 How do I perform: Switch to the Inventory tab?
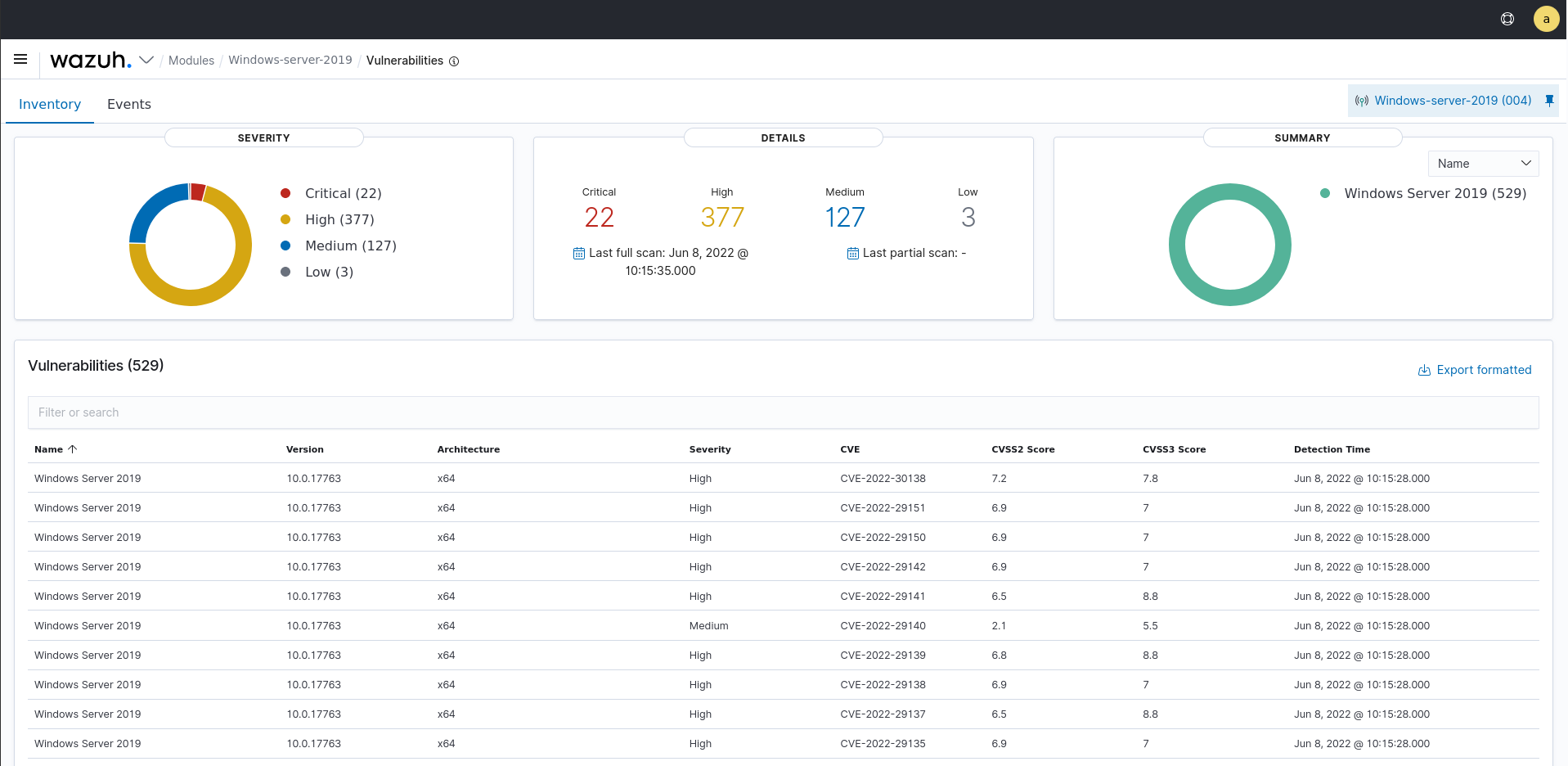pos(50,104)
